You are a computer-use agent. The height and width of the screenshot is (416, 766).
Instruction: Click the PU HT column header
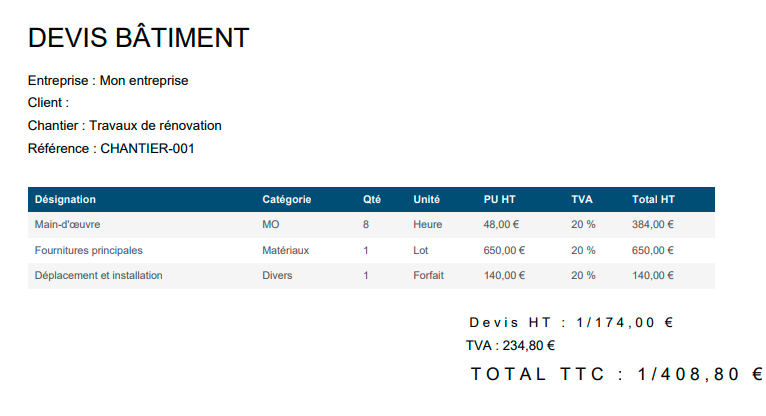(499, 199)
